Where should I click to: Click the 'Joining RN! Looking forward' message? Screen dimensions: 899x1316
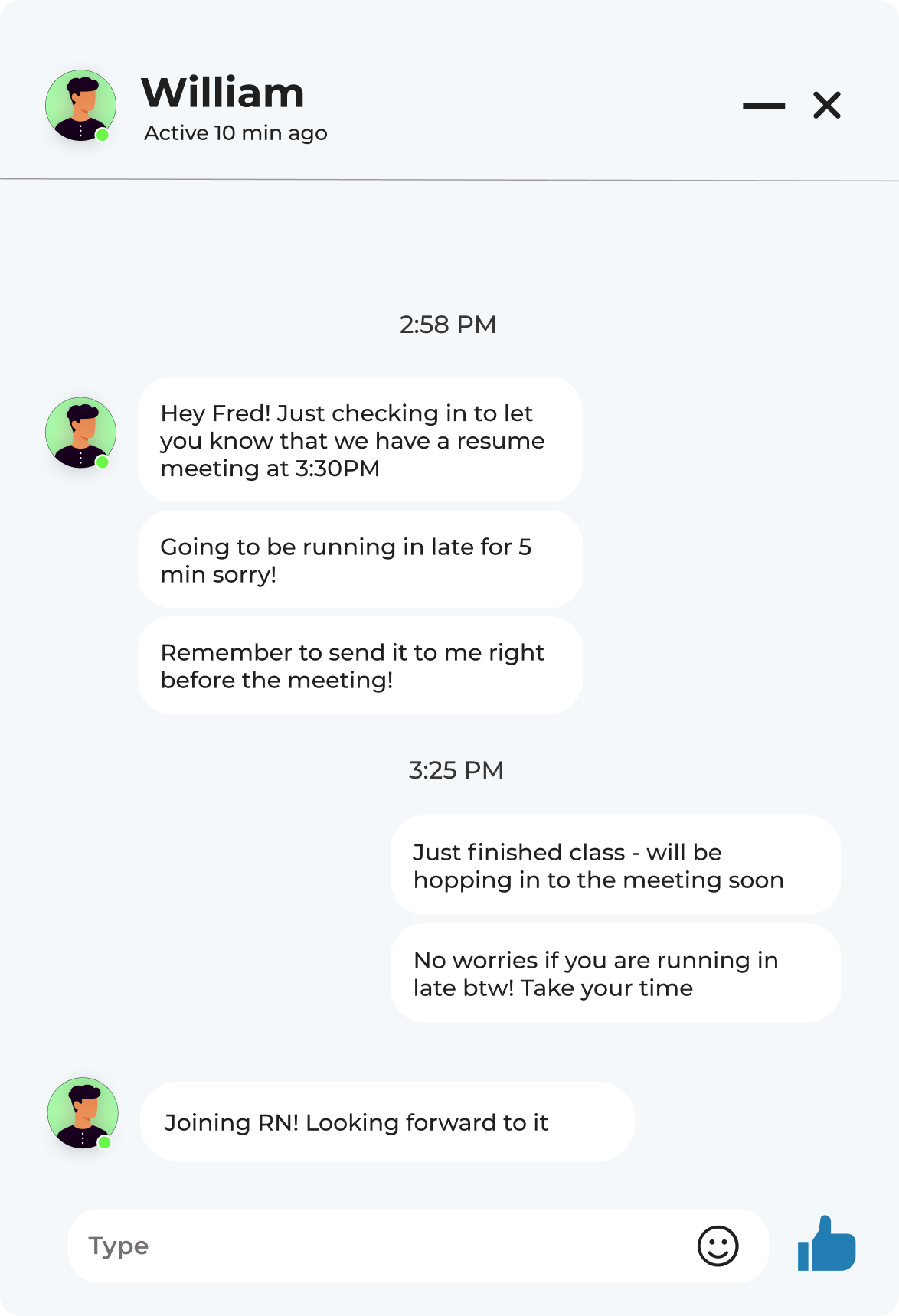[x=387, y=1122]
